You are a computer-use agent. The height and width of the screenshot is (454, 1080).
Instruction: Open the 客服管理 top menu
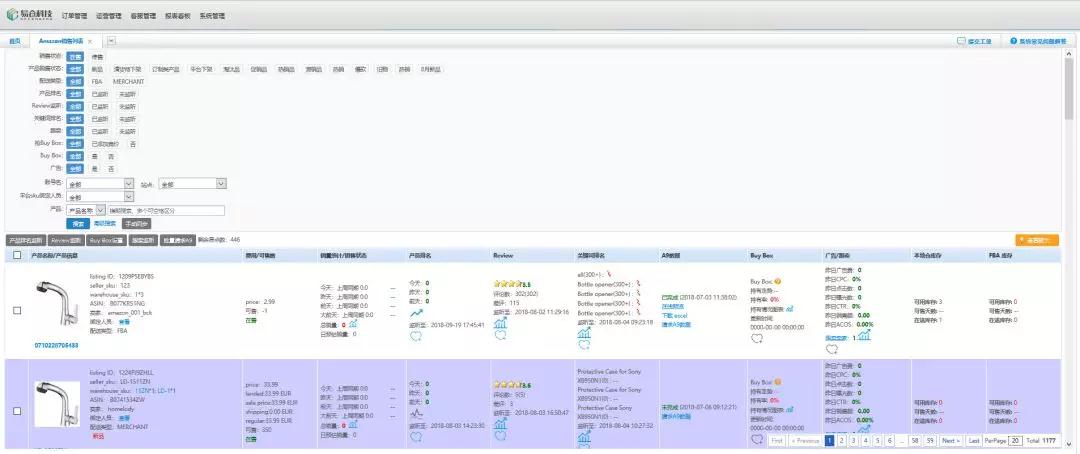[143, 15]
